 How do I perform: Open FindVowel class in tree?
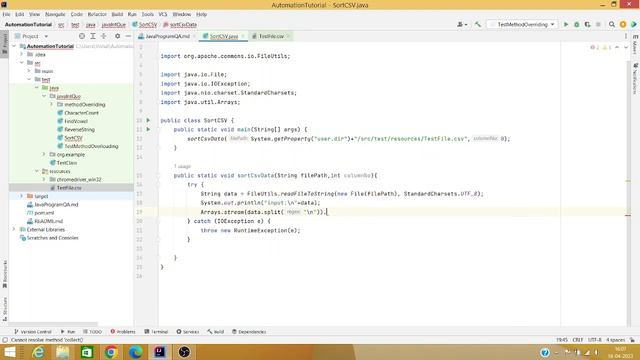coord(76,121)
